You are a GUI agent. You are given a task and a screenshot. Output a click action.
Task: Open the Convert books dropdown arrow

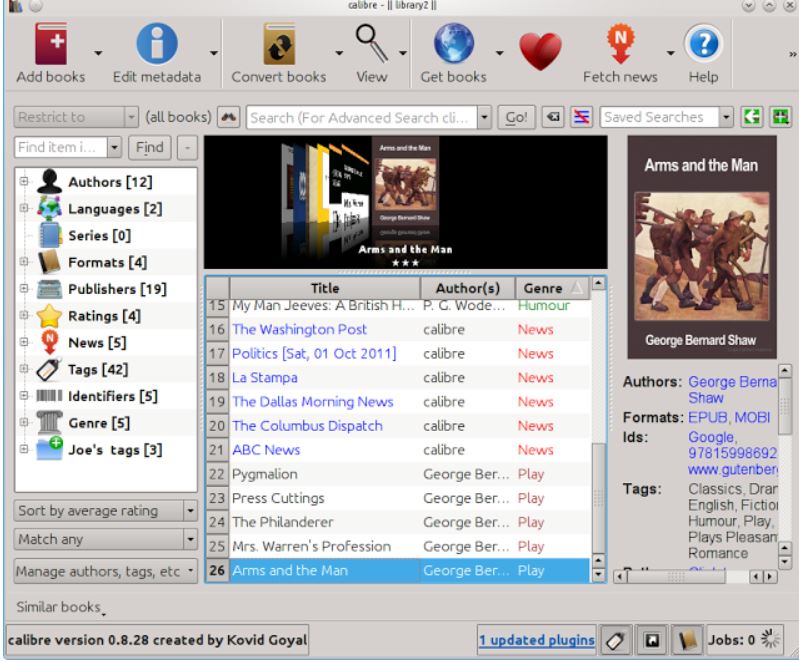339,53
